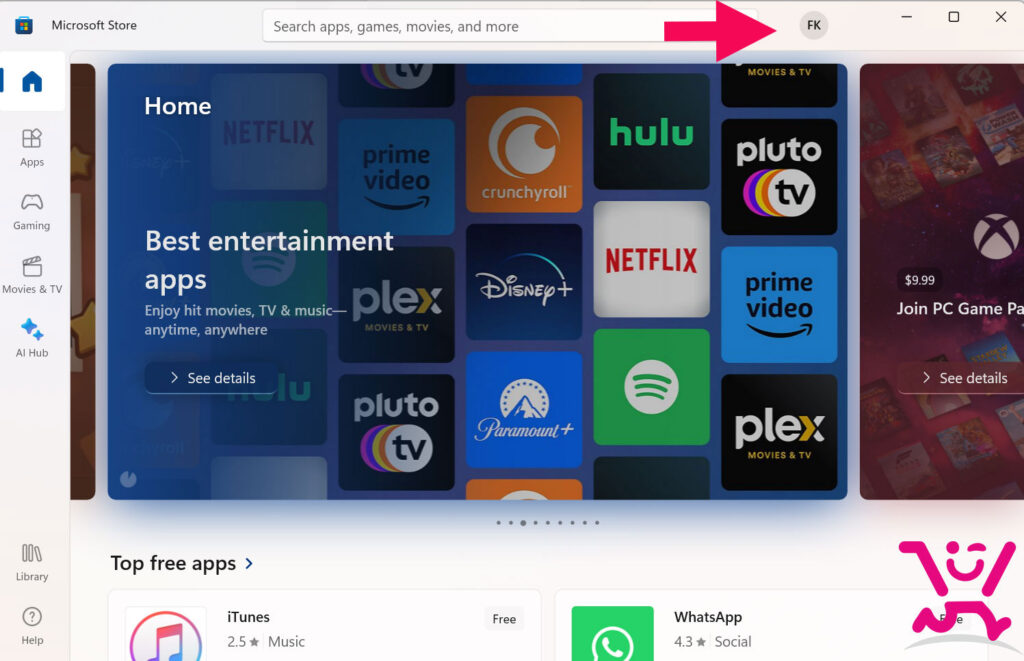This screenshot has height=661, width=1024.
Task: Close the Microsoft Store window
Action: (x=1000, y=17)
